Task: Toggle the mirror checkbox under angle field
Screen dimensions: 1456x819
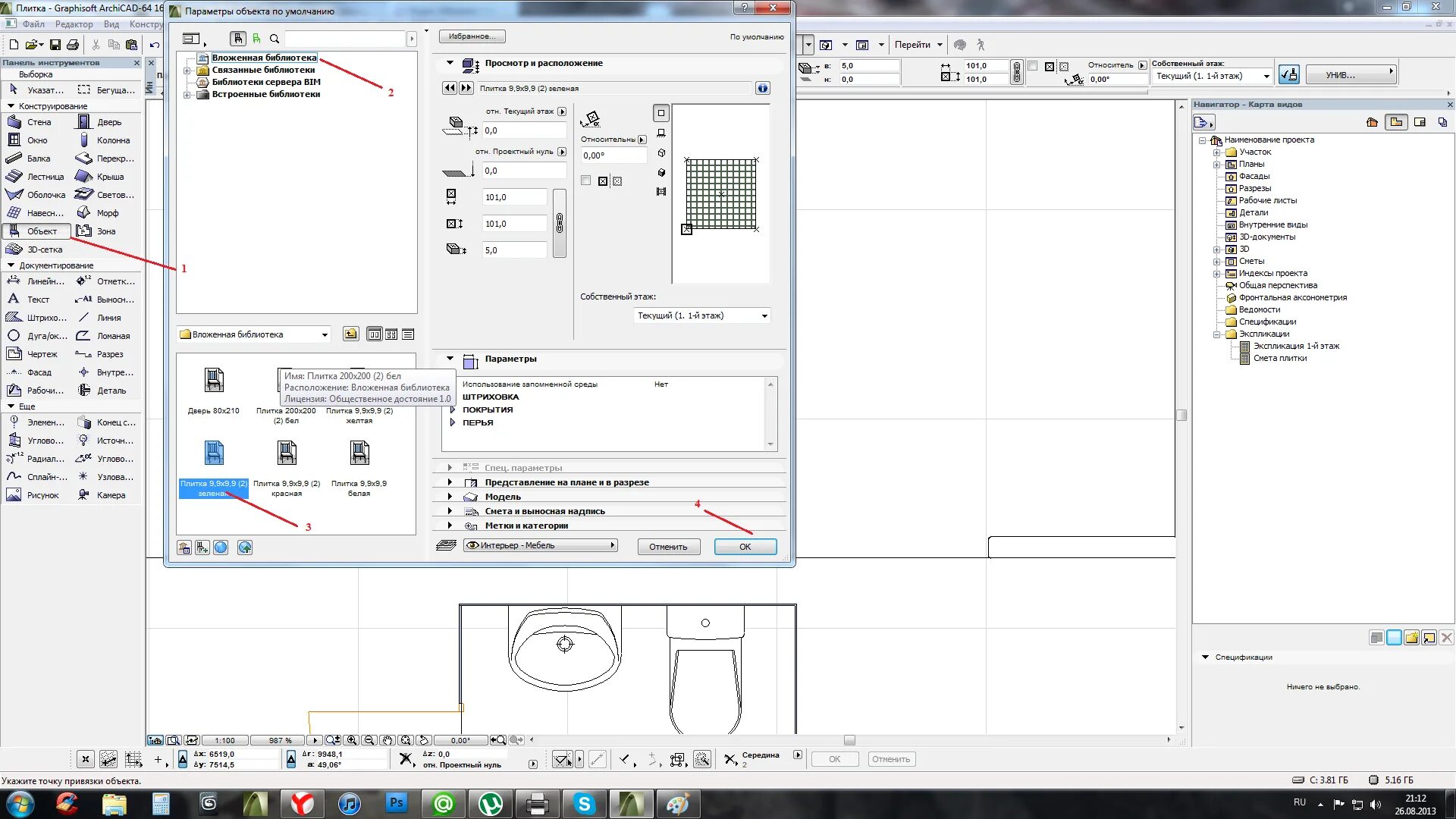Action: pos(585,180)
